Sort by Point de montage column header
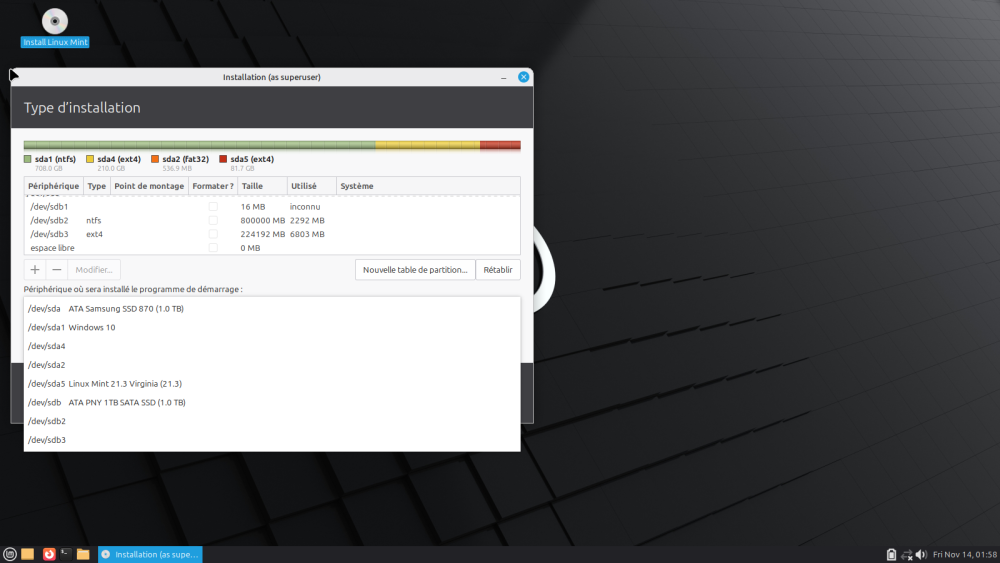The height and width of the screenshot is (563, 1000). (149, 186)
